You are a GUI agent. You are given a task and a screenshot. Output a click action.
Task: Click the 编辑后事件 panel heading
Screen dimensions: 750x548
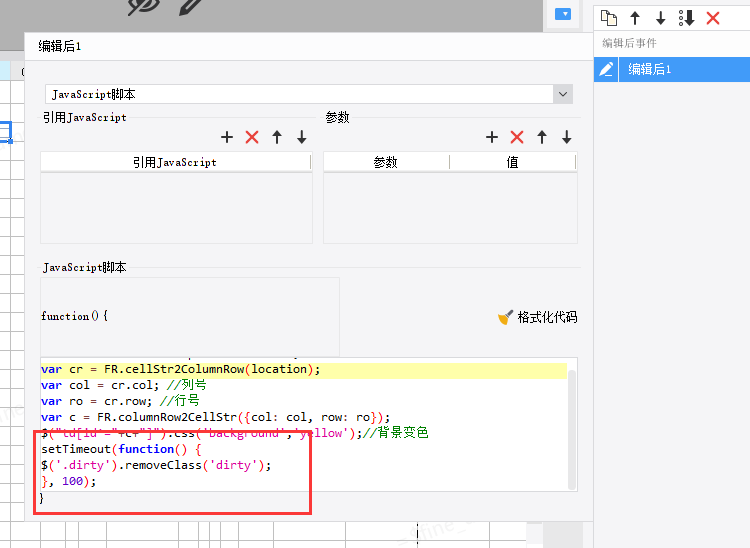629,43
